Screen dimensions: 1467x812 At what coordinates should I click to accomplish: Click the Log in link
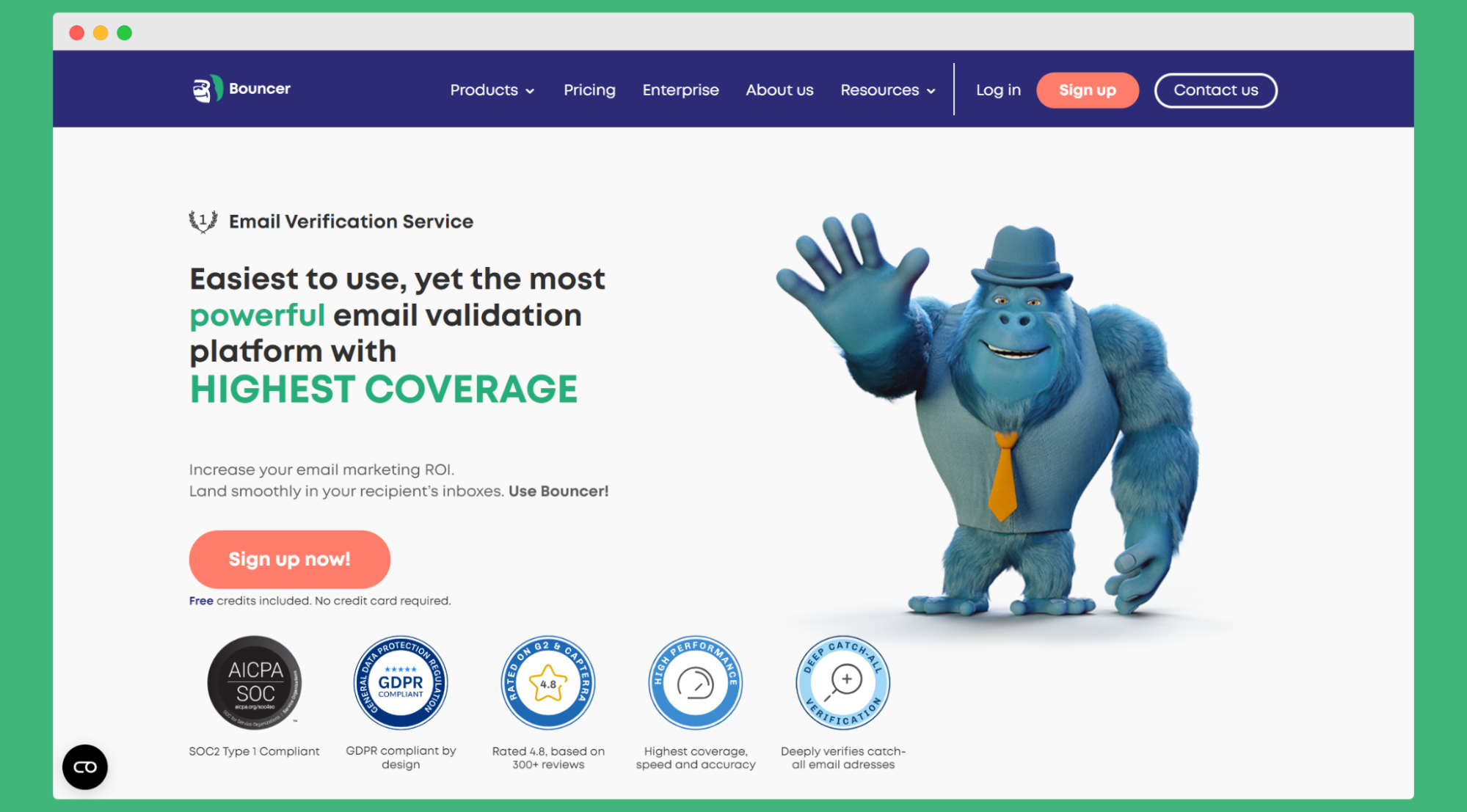(x=997, y=90)
